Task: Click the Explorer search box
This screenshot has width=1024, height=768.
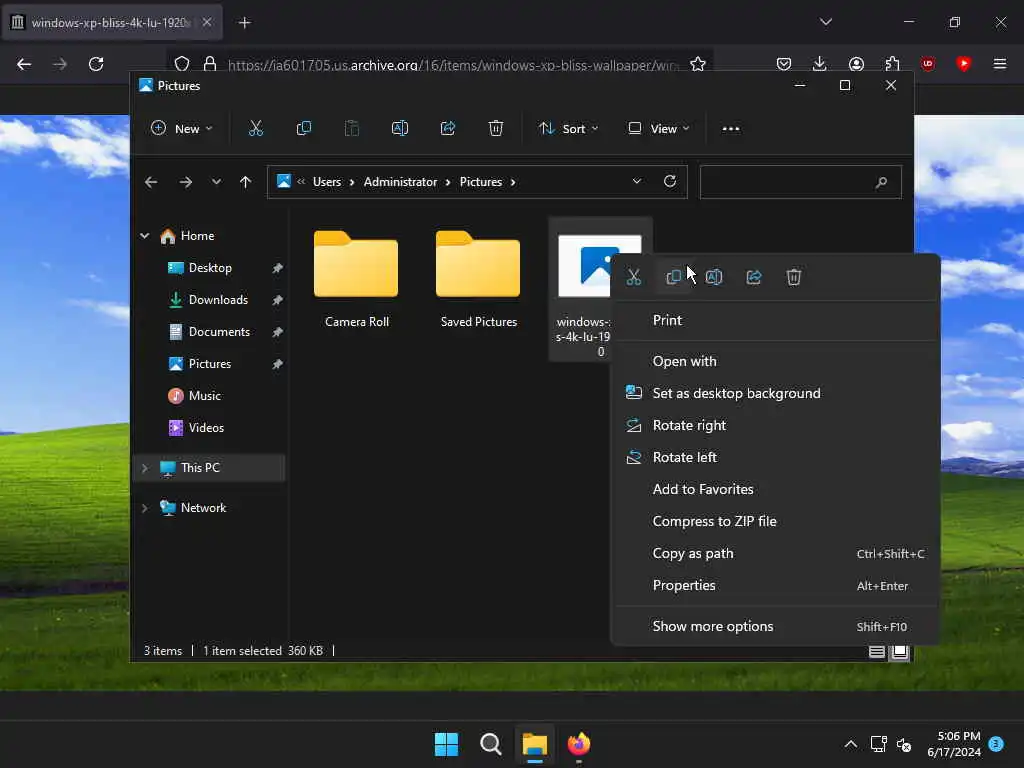Action: [800, 182]
